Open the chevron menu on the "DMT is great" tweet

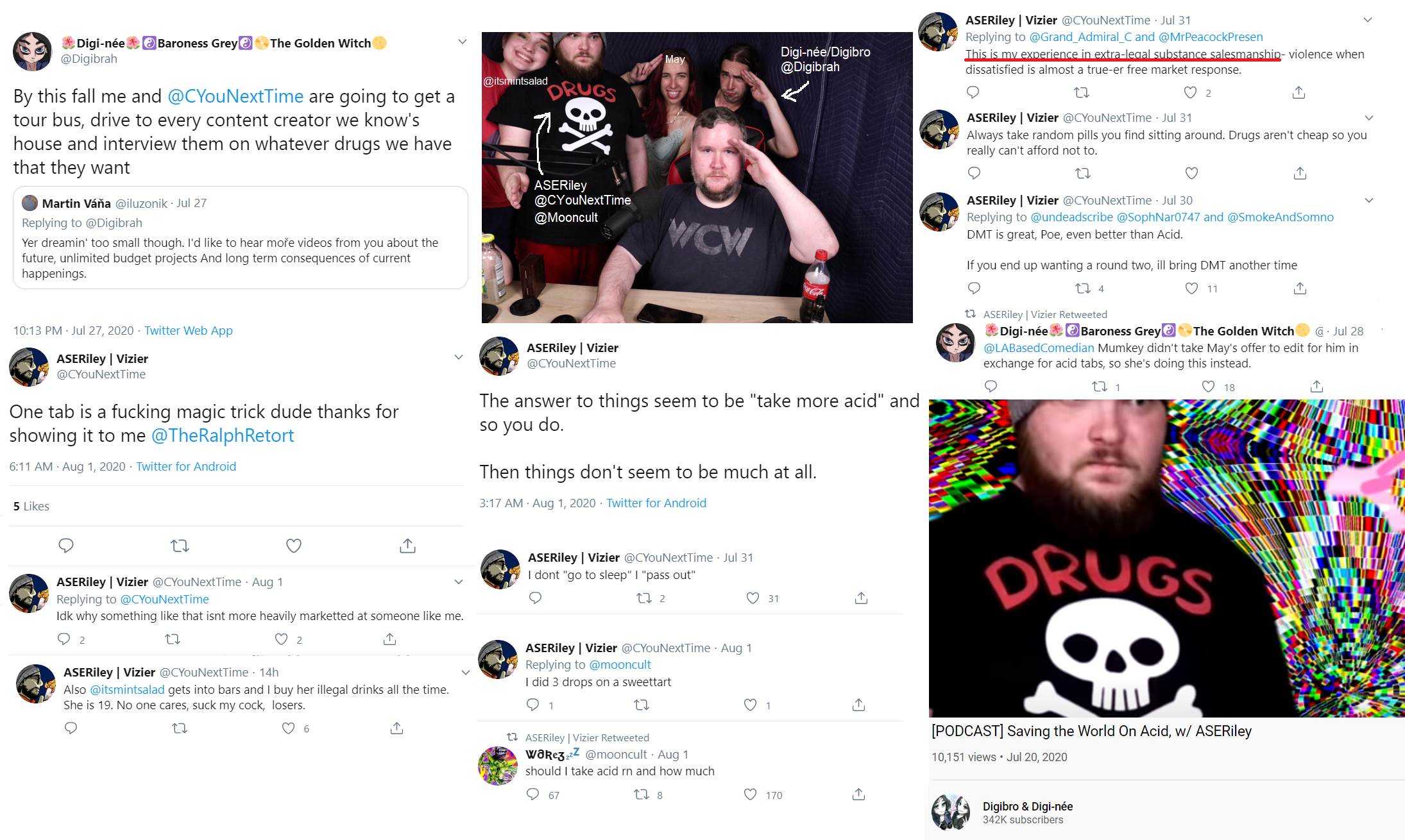click(1368, 200)
